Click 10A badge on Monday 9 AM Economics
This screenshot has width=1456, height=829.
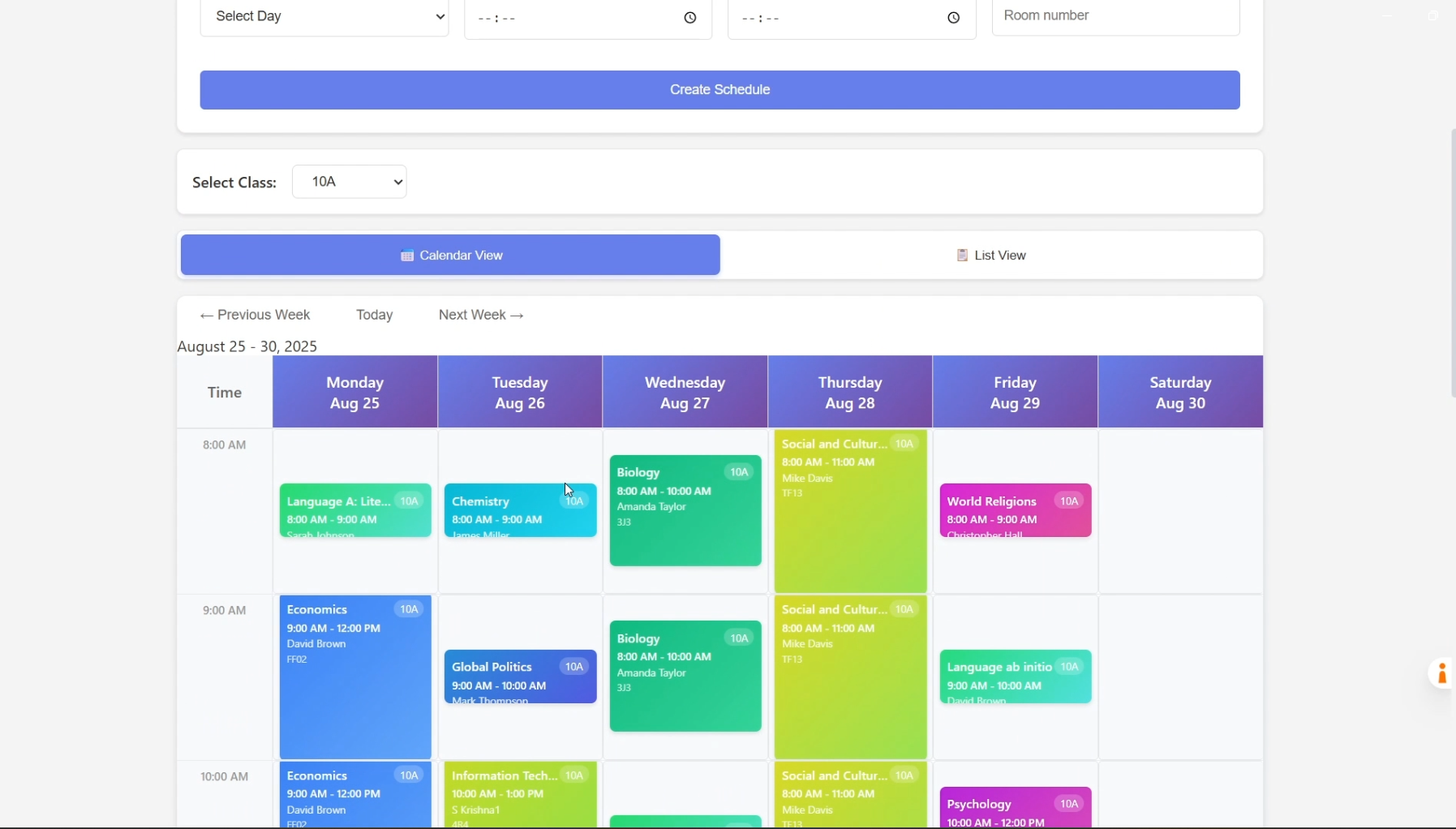coord(409,609)
